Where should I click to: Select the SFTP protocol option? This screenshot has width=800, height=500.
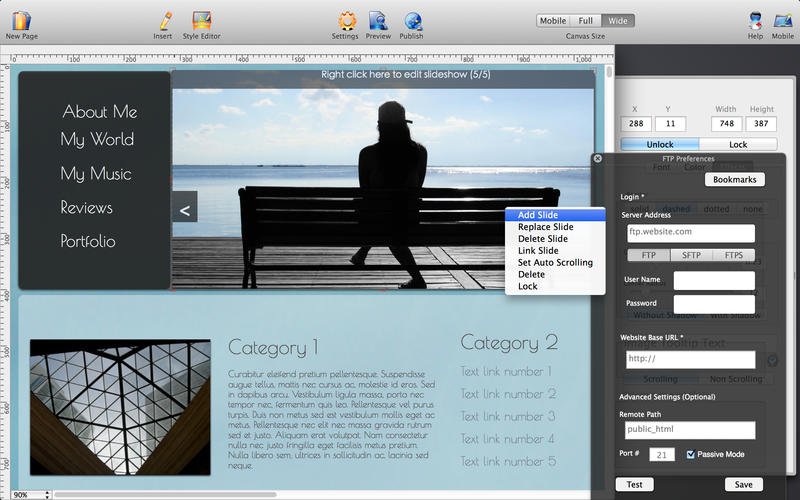[691, 255]
